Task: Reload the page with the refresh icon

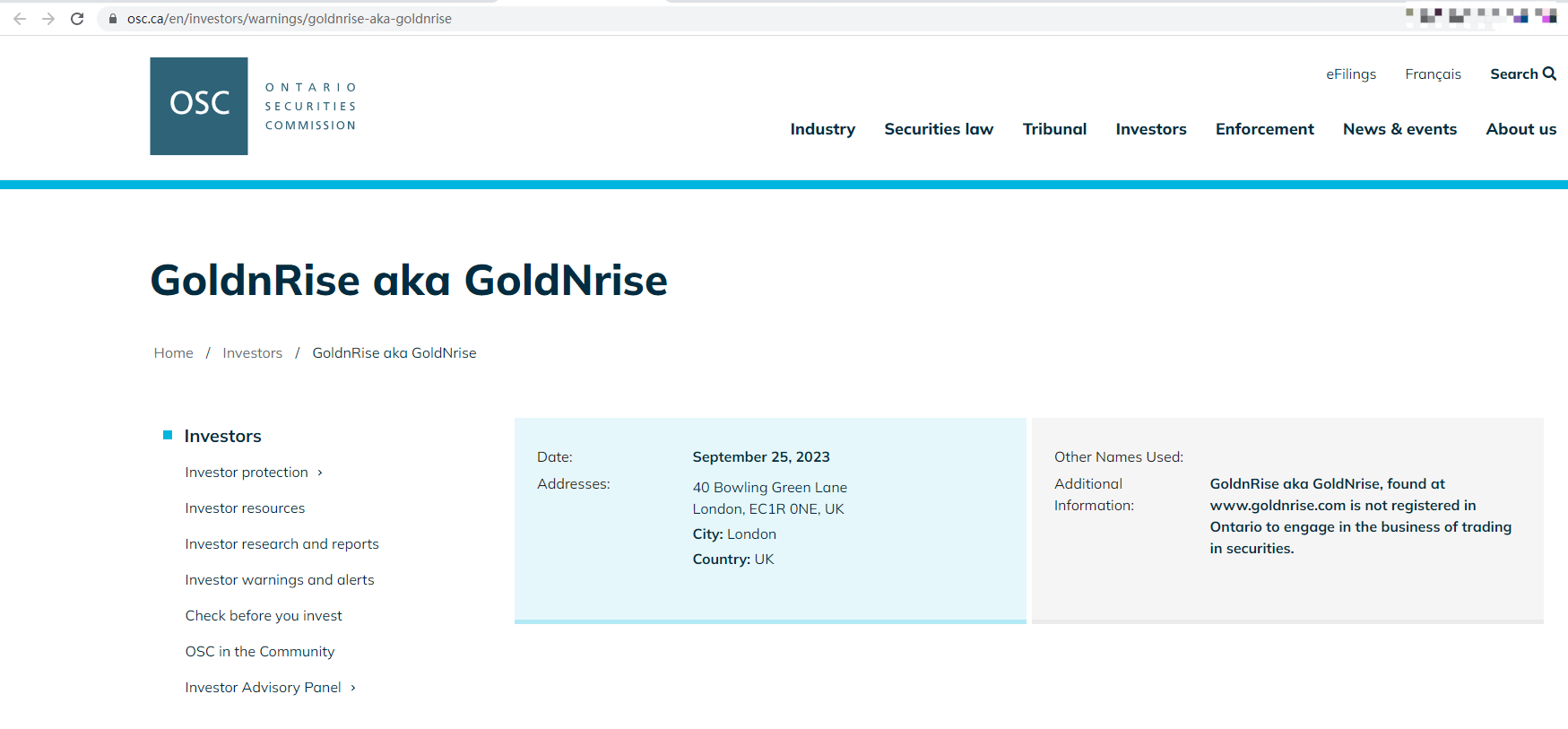Action: click(77, 19)
